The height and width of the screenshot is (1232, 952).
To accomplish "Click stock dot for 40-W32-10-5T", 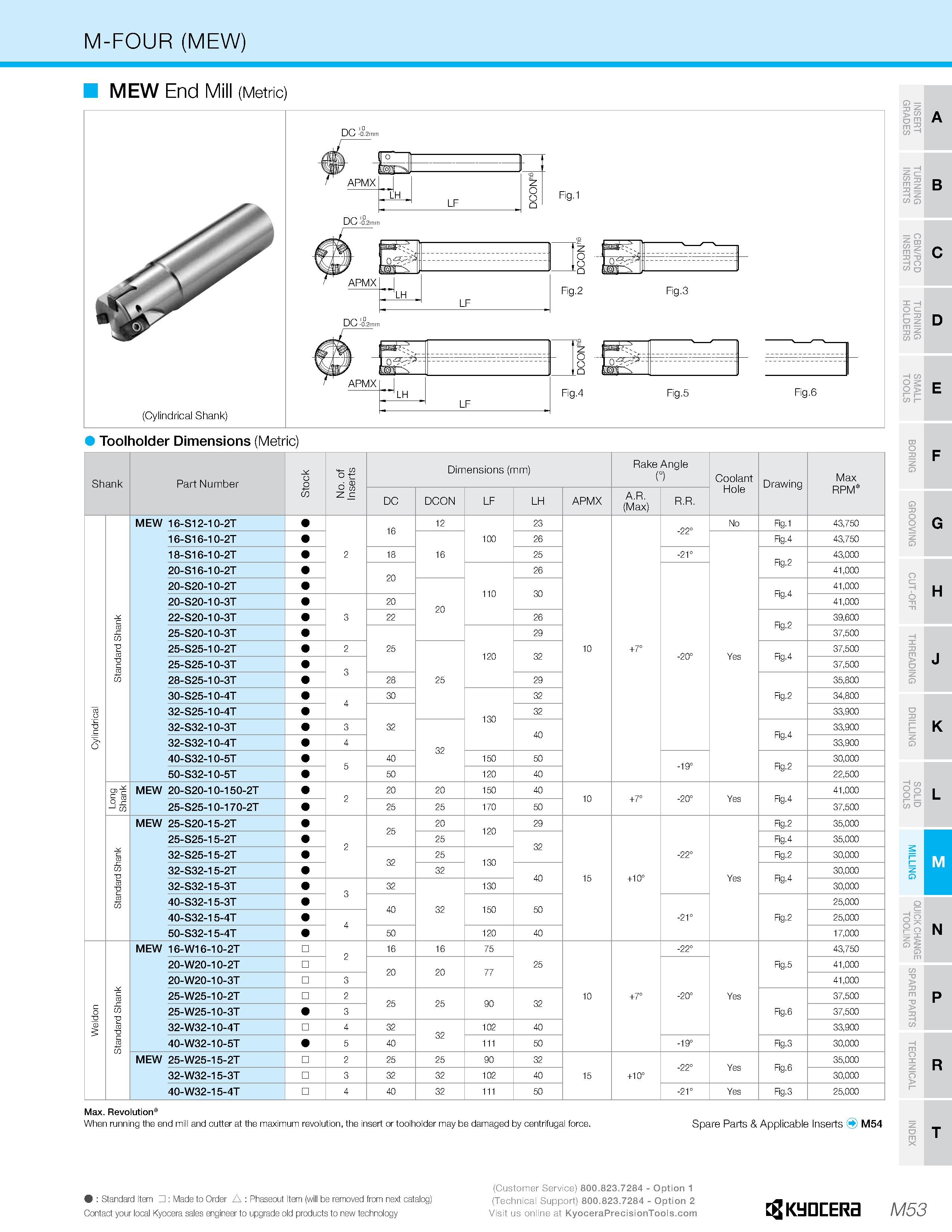I will coord(305,1043).
